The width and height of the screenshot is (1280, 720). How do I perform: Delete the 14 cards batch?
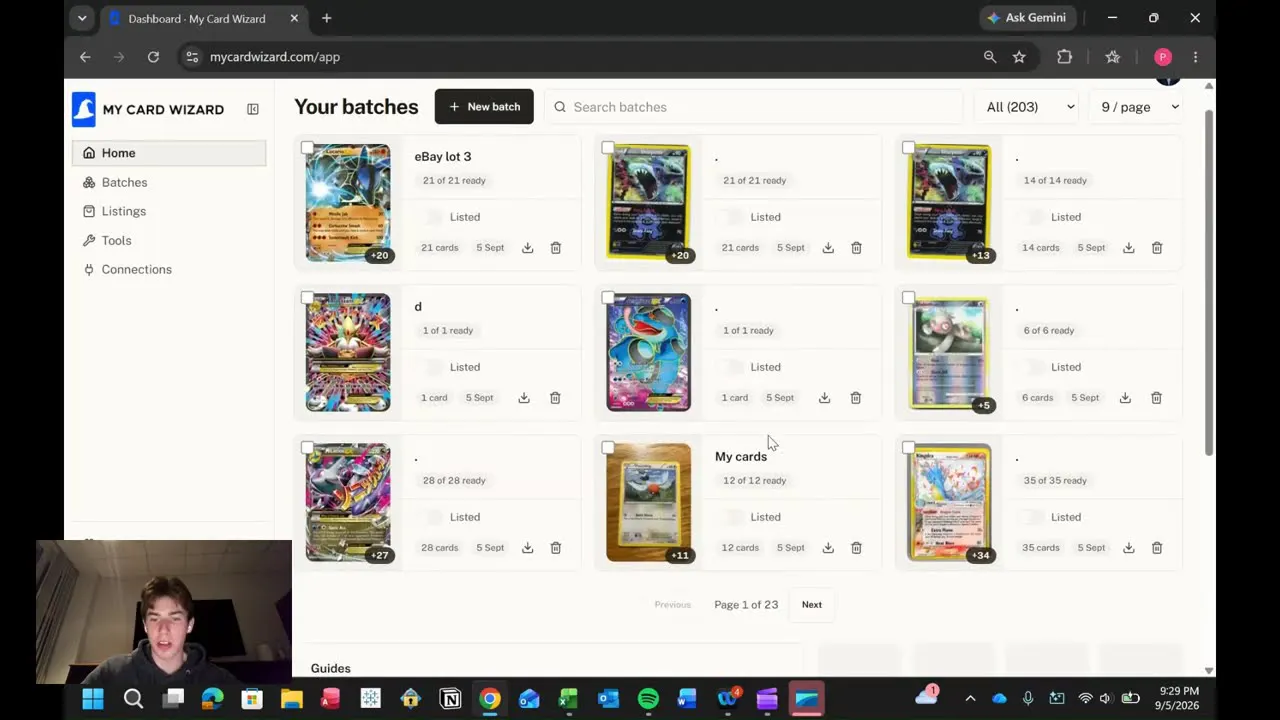pyautogui.click(x=1157, y=248)
